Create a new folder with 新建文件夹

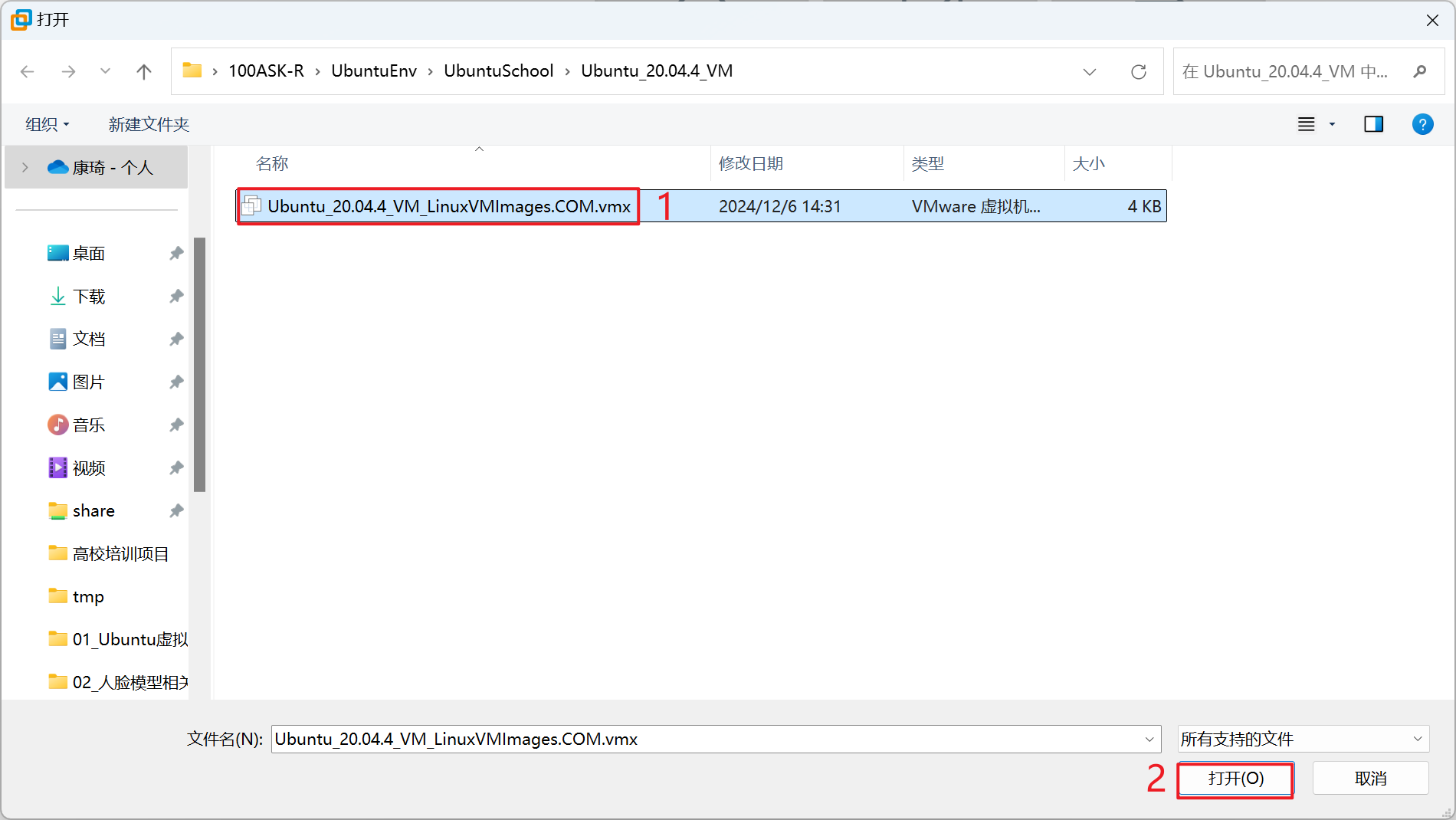[149, 124]
